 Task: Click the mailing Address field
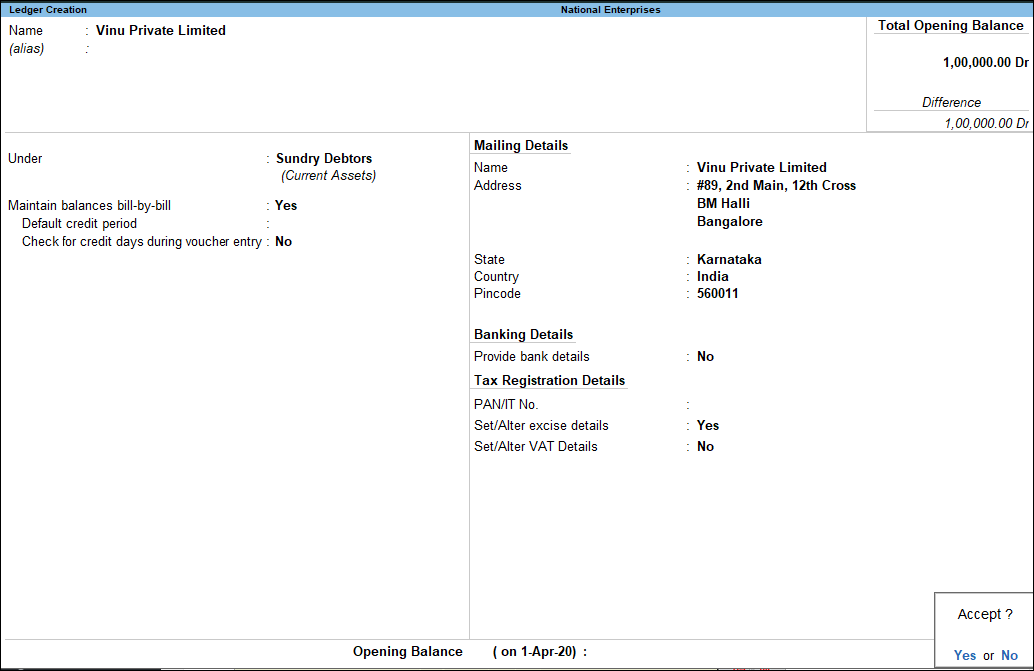point(776,185)
